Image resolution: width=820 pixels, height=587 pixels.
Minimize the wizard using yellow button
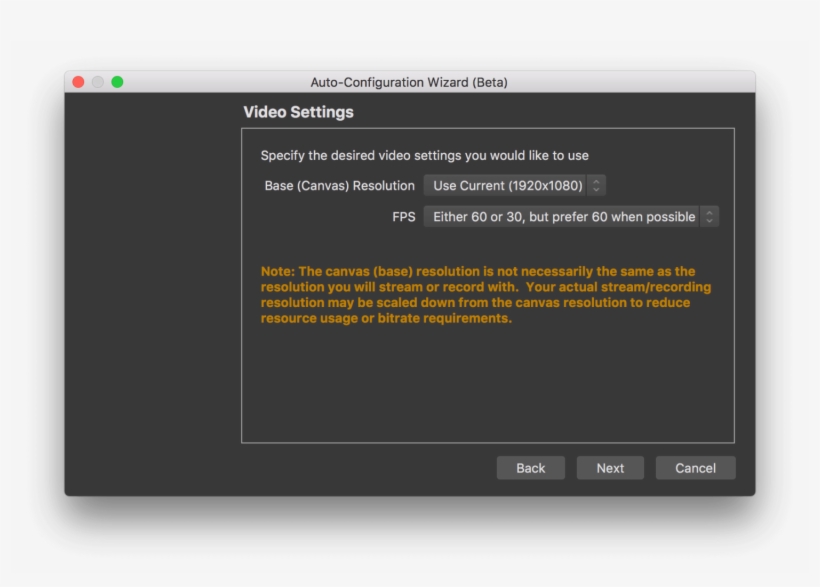(x=97, y=81)
